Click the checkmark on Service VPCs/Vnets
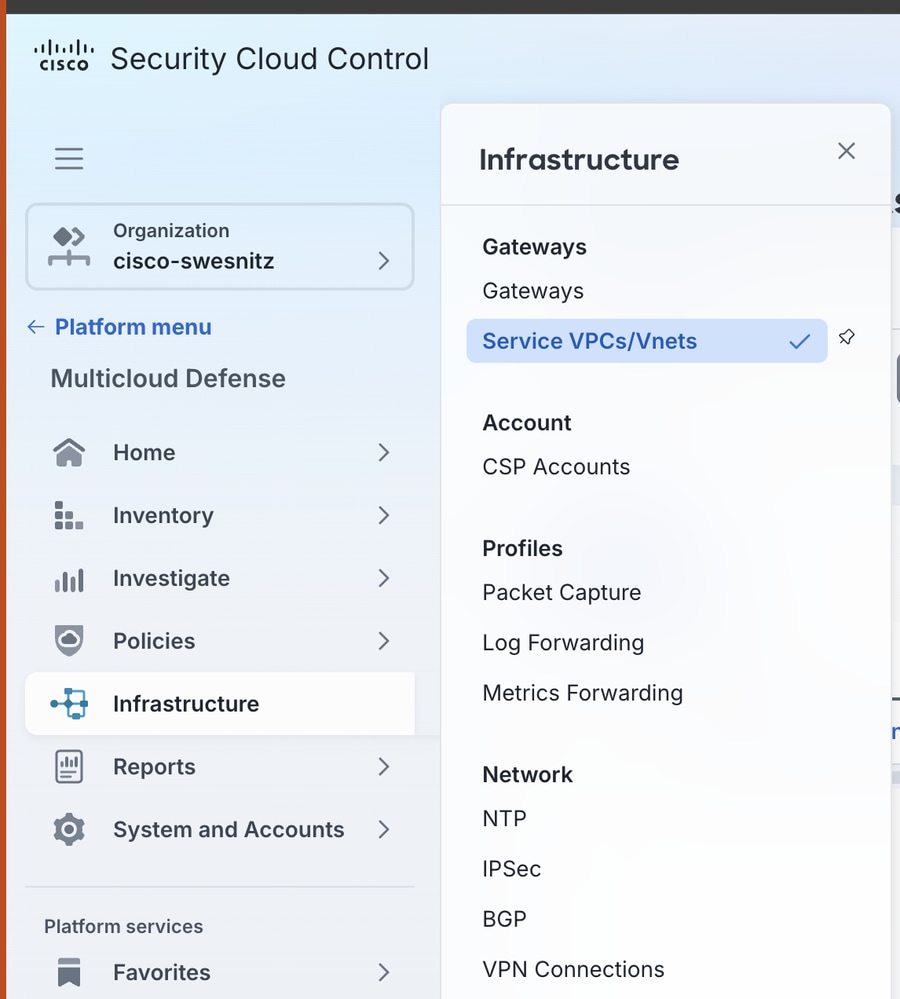 pyautogui.click(x=800, y=341)
